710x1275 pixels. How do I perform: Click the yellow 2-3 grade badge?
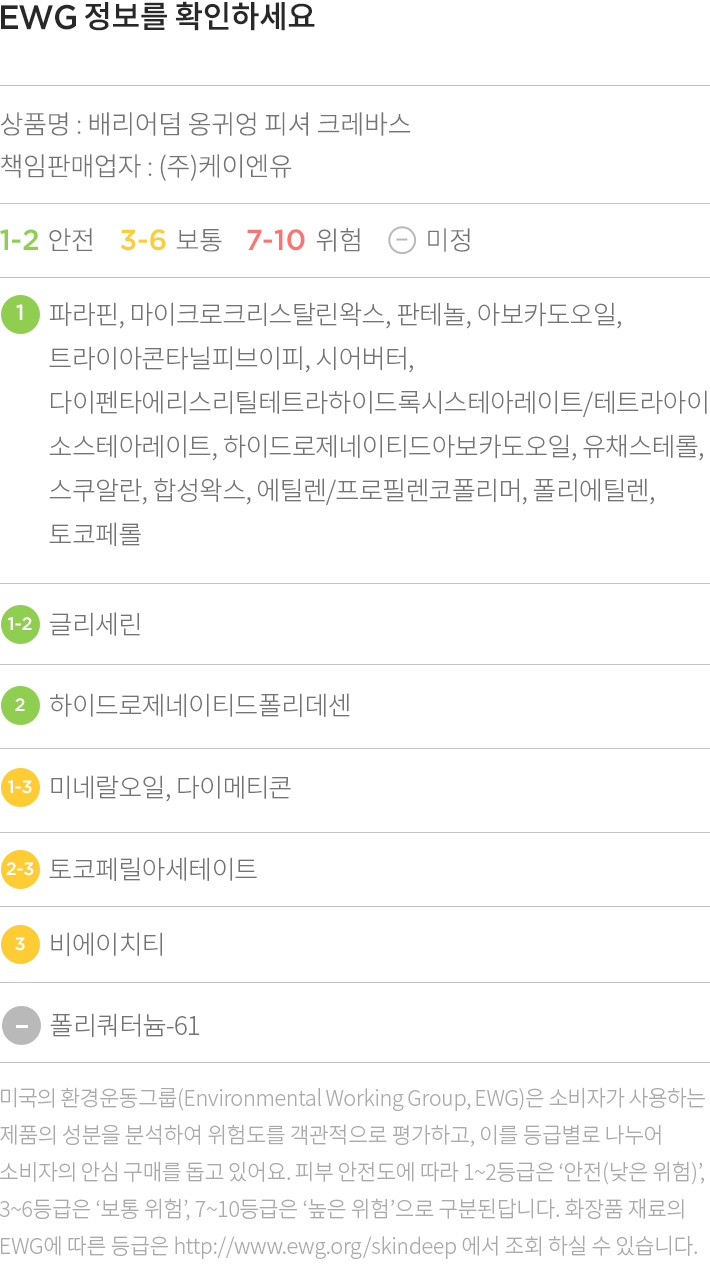tap(20, 869)
